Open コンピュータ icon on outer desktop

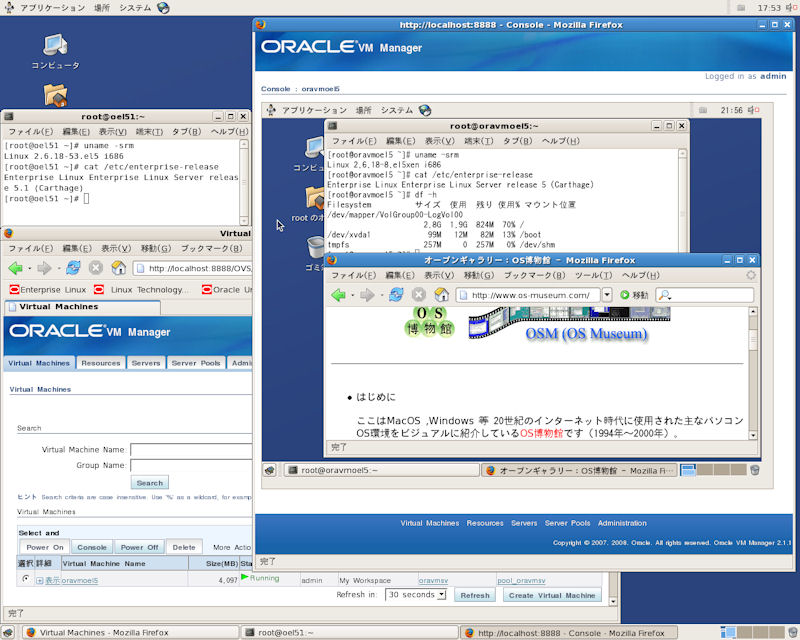(55, 51)
